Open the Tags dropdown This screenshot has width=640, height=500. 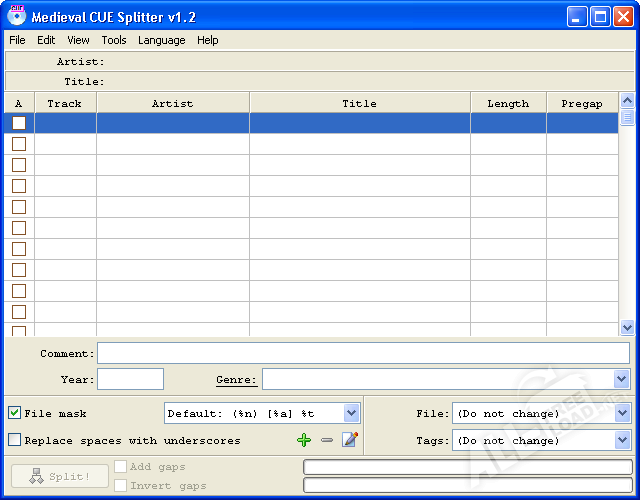[x=622, y=440]
